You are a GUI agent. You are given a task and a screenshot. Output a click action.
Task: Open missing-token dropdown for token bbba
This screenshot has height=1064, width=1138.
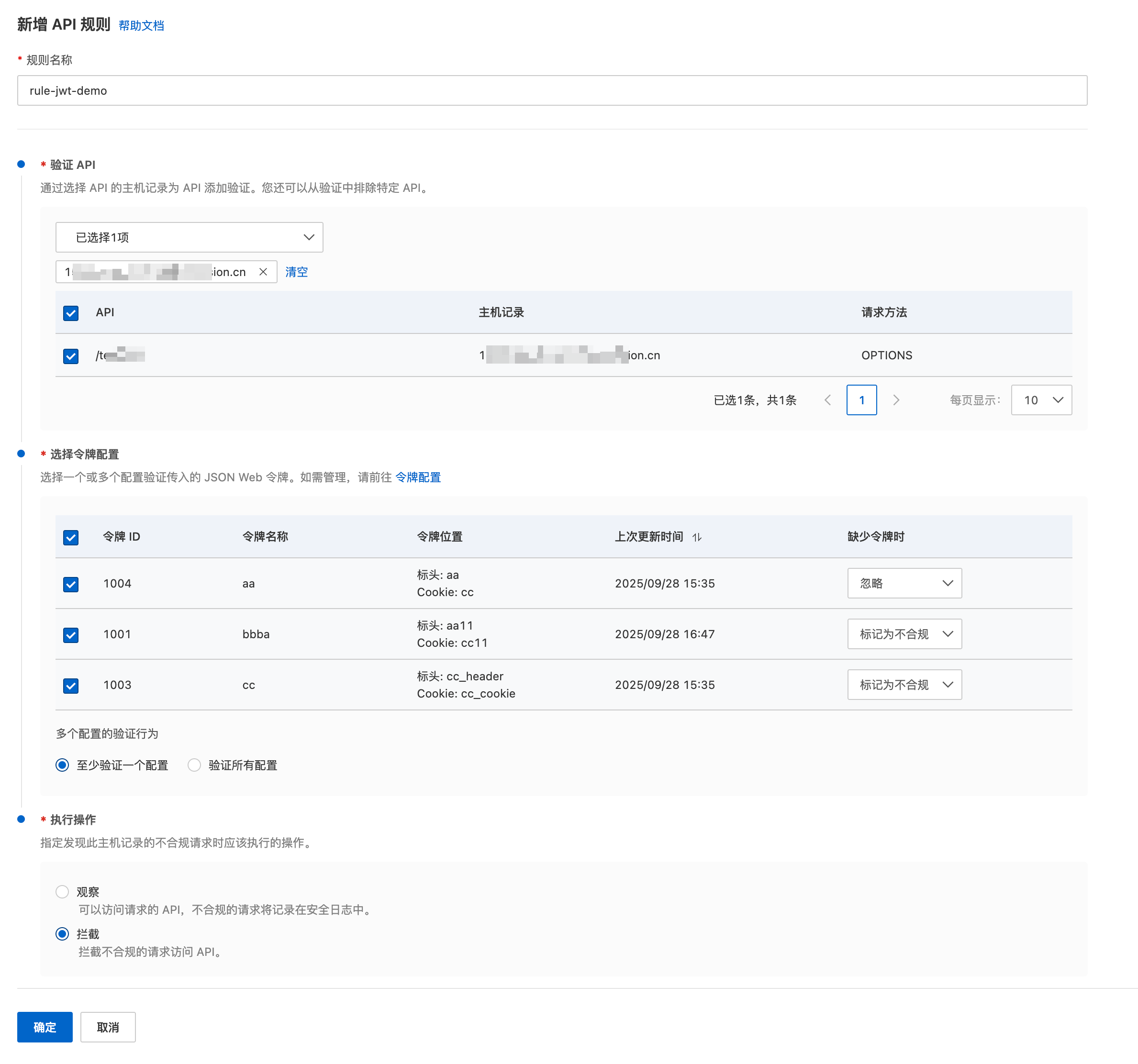[904, 634]
